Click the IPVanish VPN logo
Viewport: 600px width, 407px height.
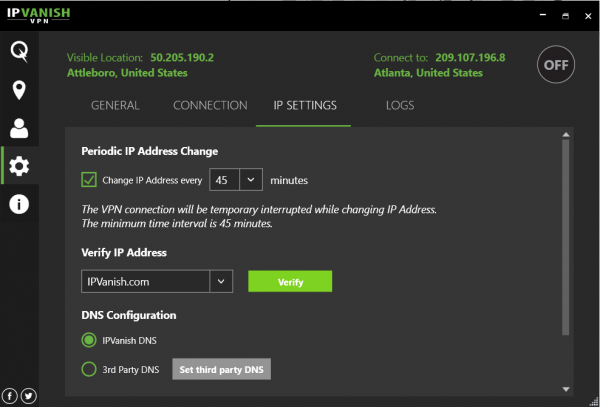coord(39,15)
